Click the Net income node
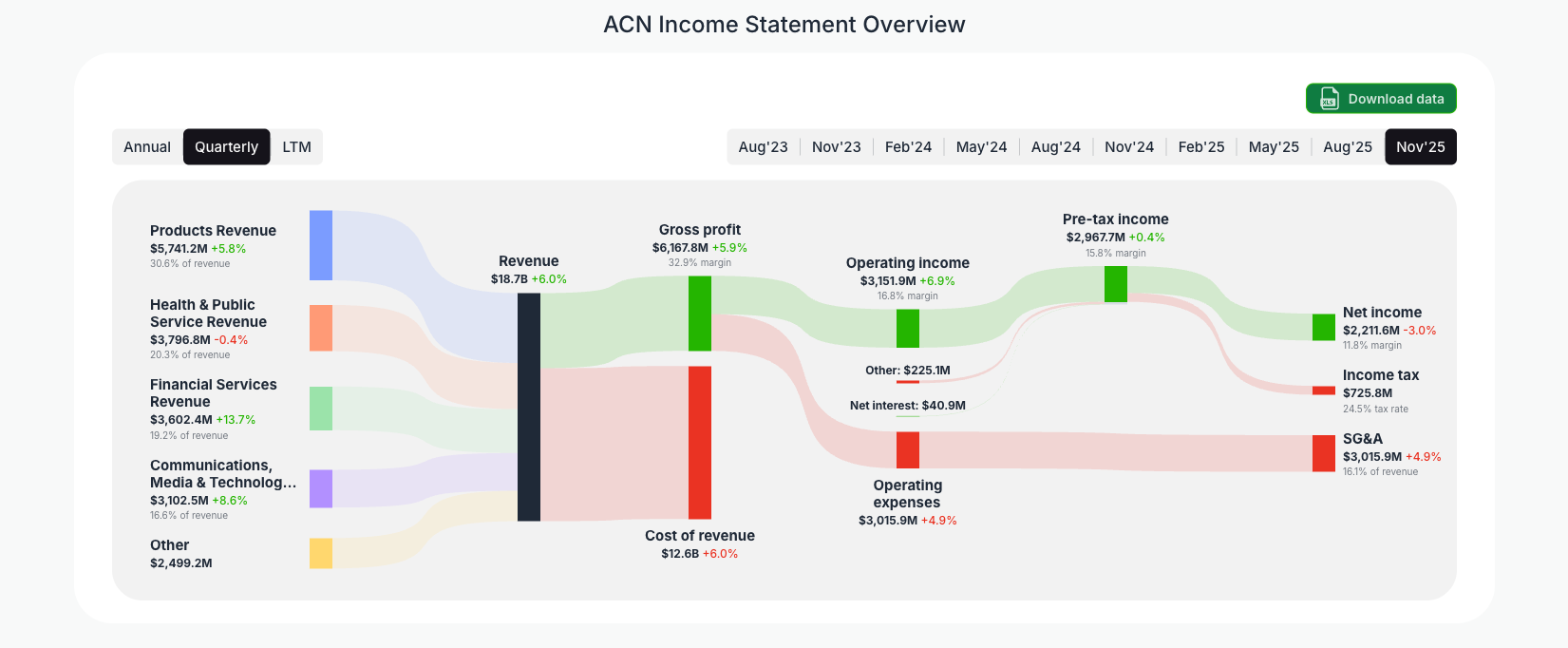This screenshot has width=1568, height=648. (1322, 327)
